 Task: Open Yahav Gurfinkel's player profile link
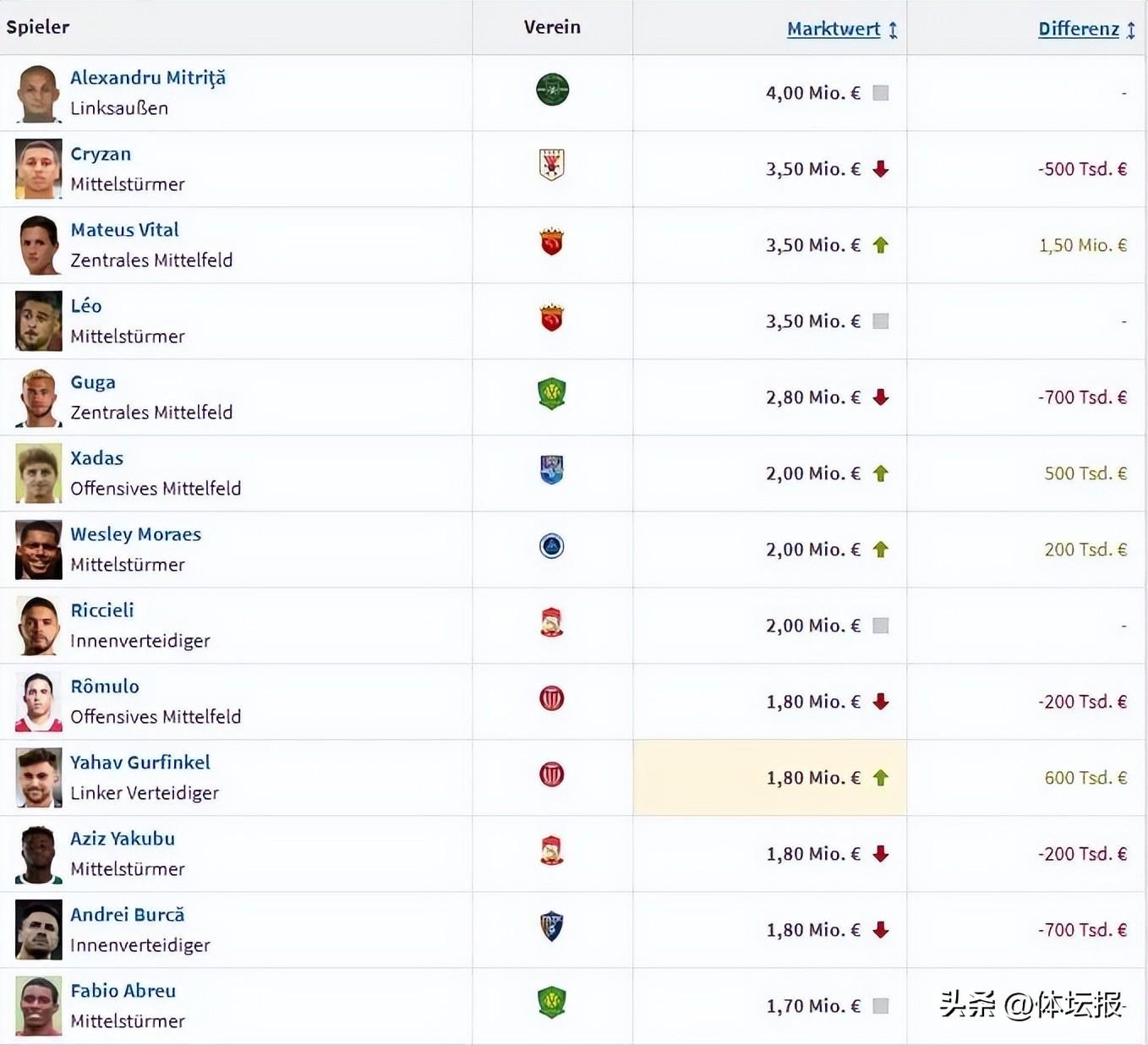(x=140, y=763)
